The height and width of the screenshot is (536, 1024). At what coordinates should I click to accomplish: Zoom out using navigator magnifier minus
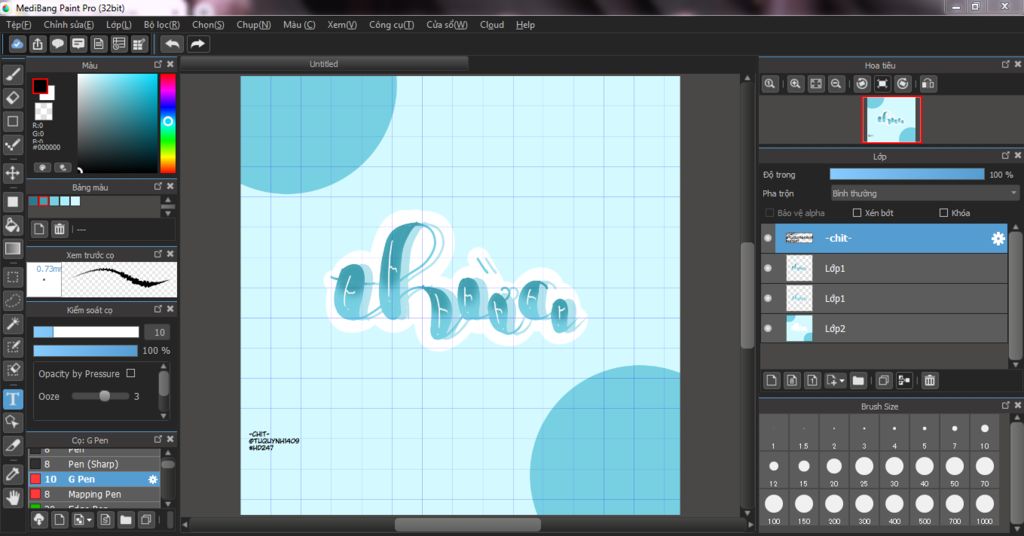pyautogui.click(x=835, y=84)
